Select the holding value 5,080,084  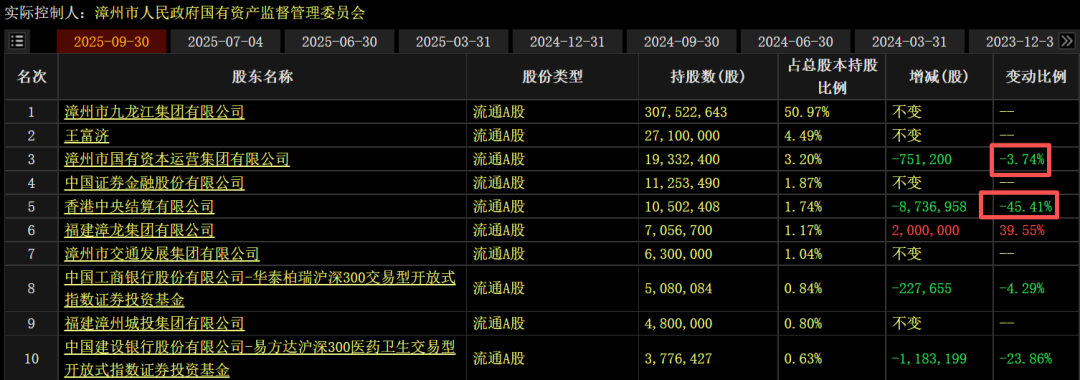(x=678, y=288)
